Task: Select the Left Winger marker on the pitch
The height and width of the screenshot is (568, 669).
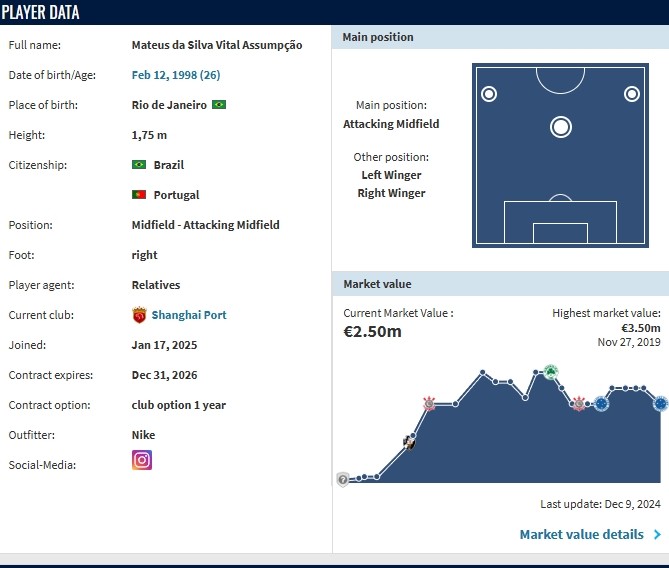Action: 489,94
